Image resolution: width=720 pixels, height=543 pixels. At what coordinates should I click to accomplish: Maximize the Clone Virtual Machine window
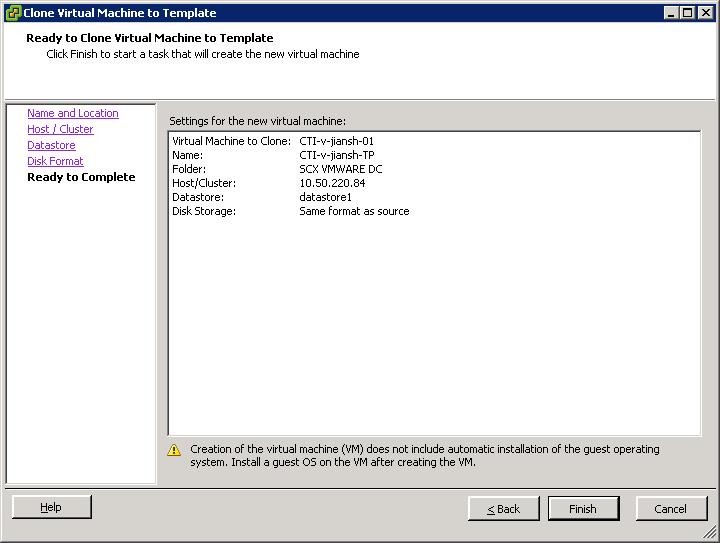click(x=687, y=13)
